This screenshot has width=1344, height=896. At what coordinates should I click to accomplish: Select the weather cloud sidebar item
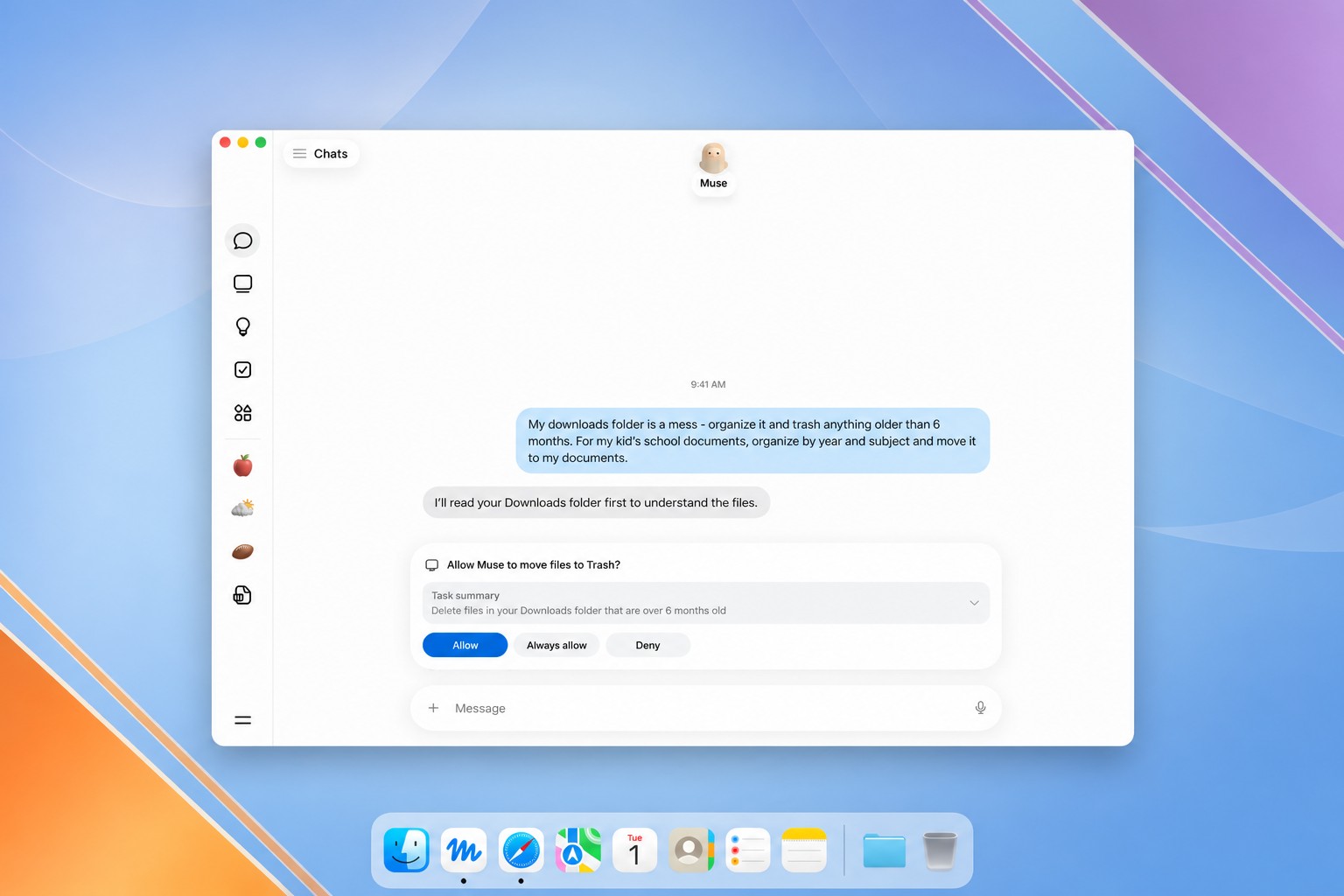242,508
